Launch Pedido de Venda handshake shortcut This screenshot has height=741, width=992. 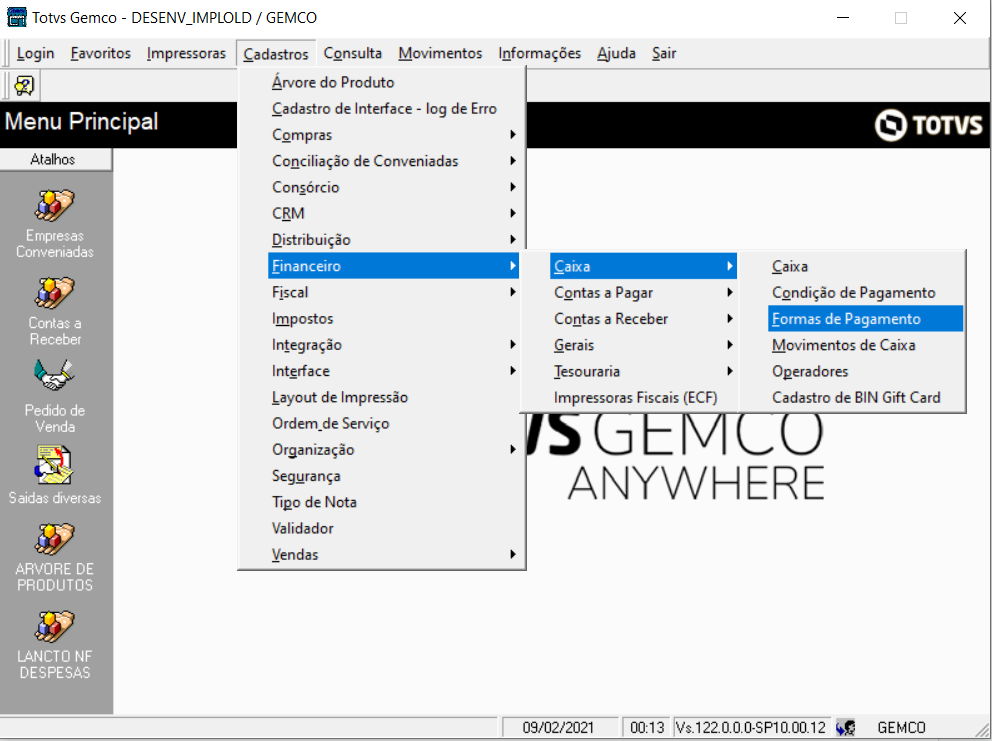coord(54,375)
